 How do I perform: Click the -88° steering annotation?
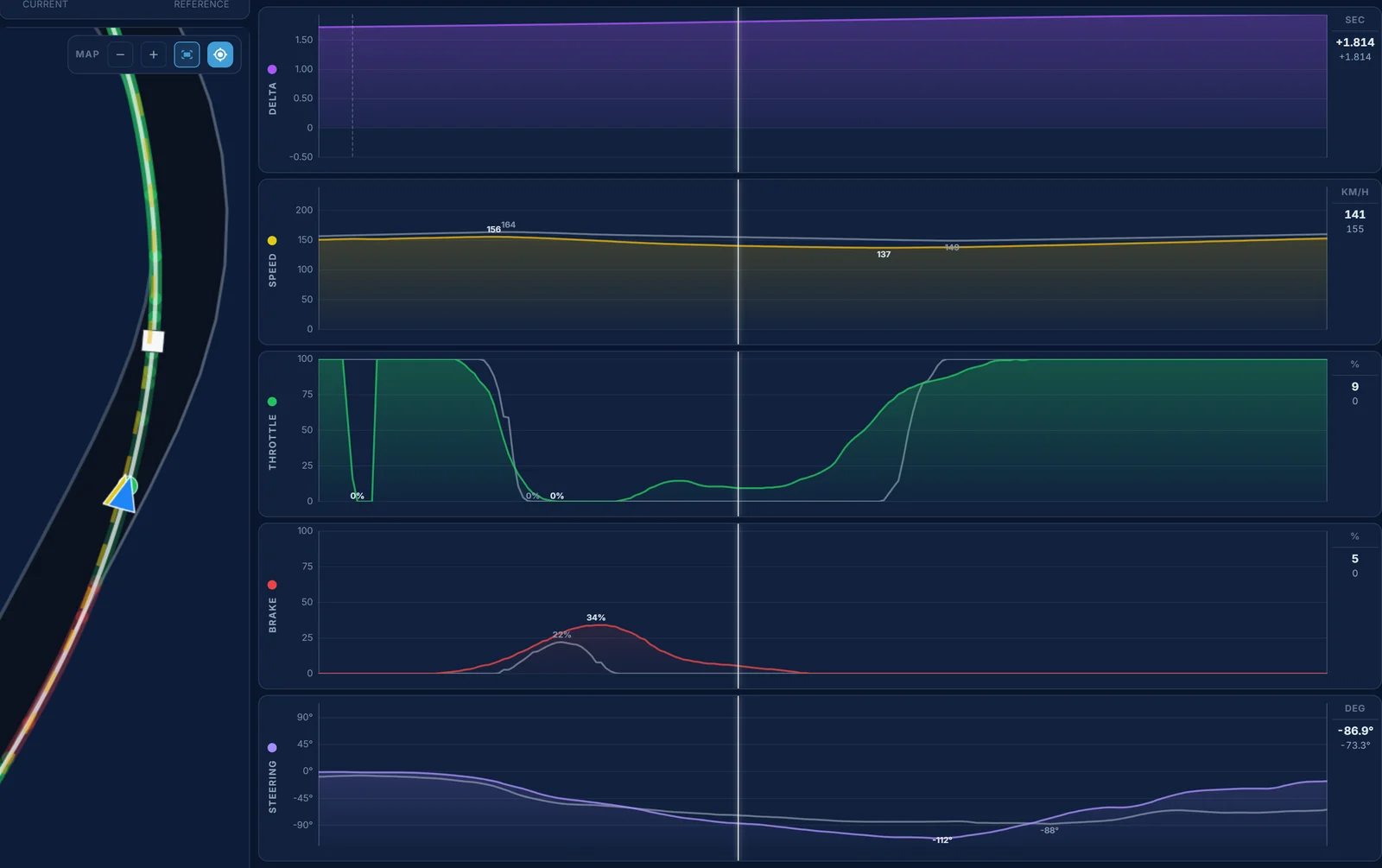[1049, 830]
